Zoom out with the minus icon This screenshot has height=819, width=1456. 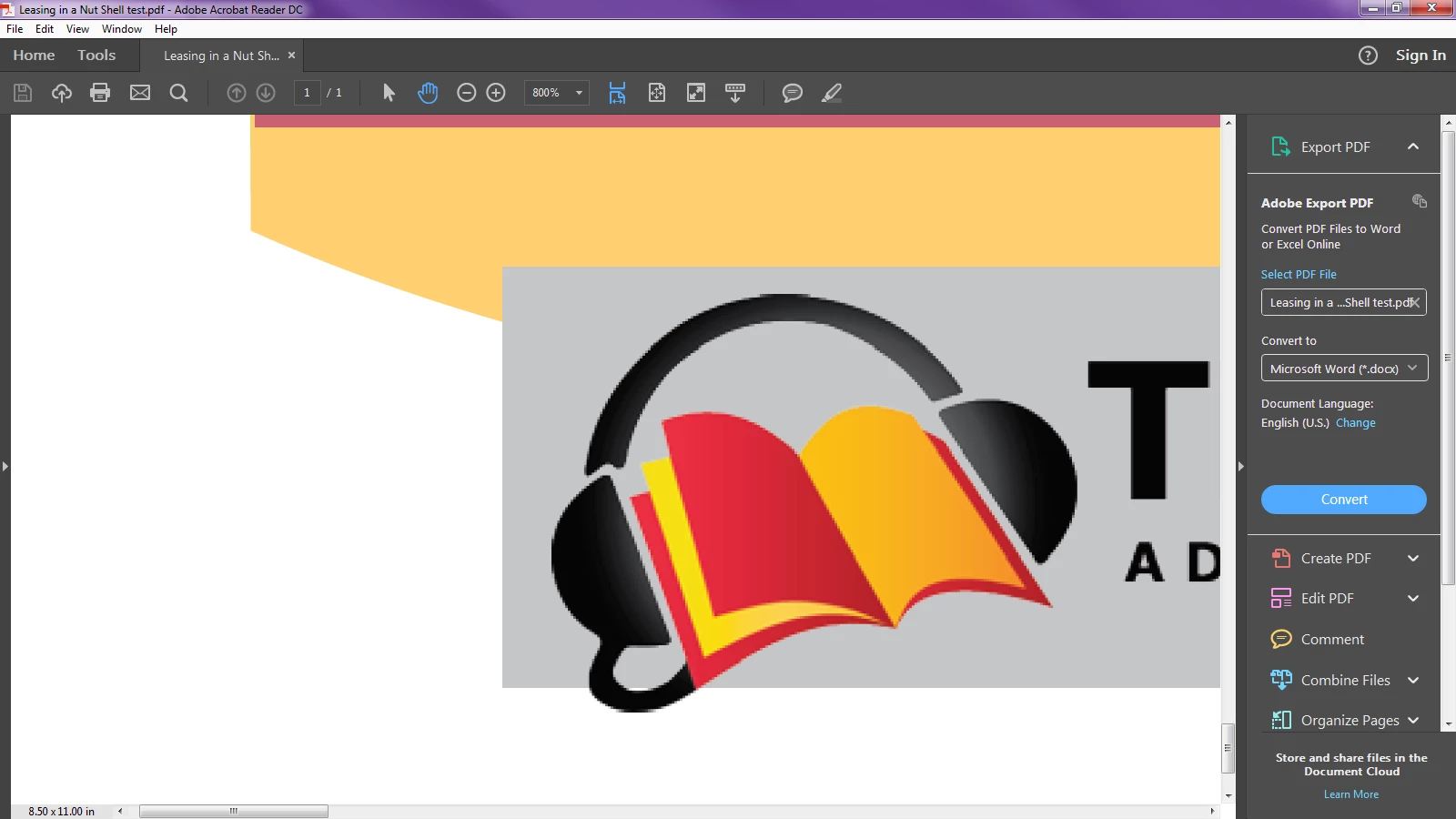coord(467,93)
